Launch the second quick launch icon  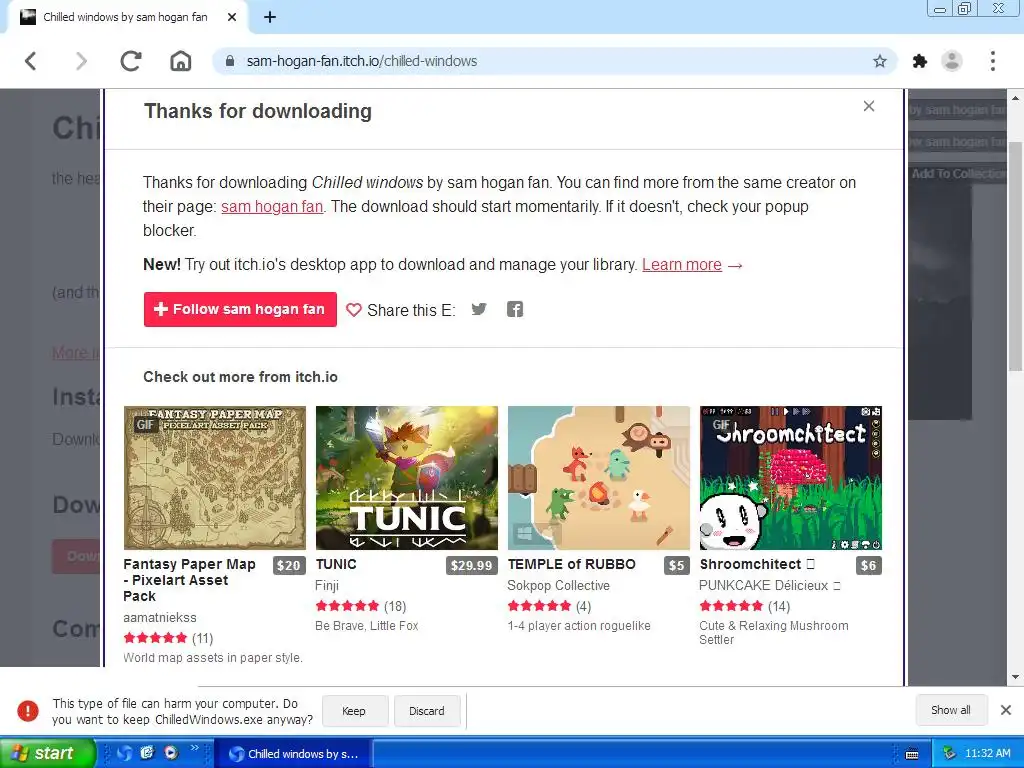point(148,753)
